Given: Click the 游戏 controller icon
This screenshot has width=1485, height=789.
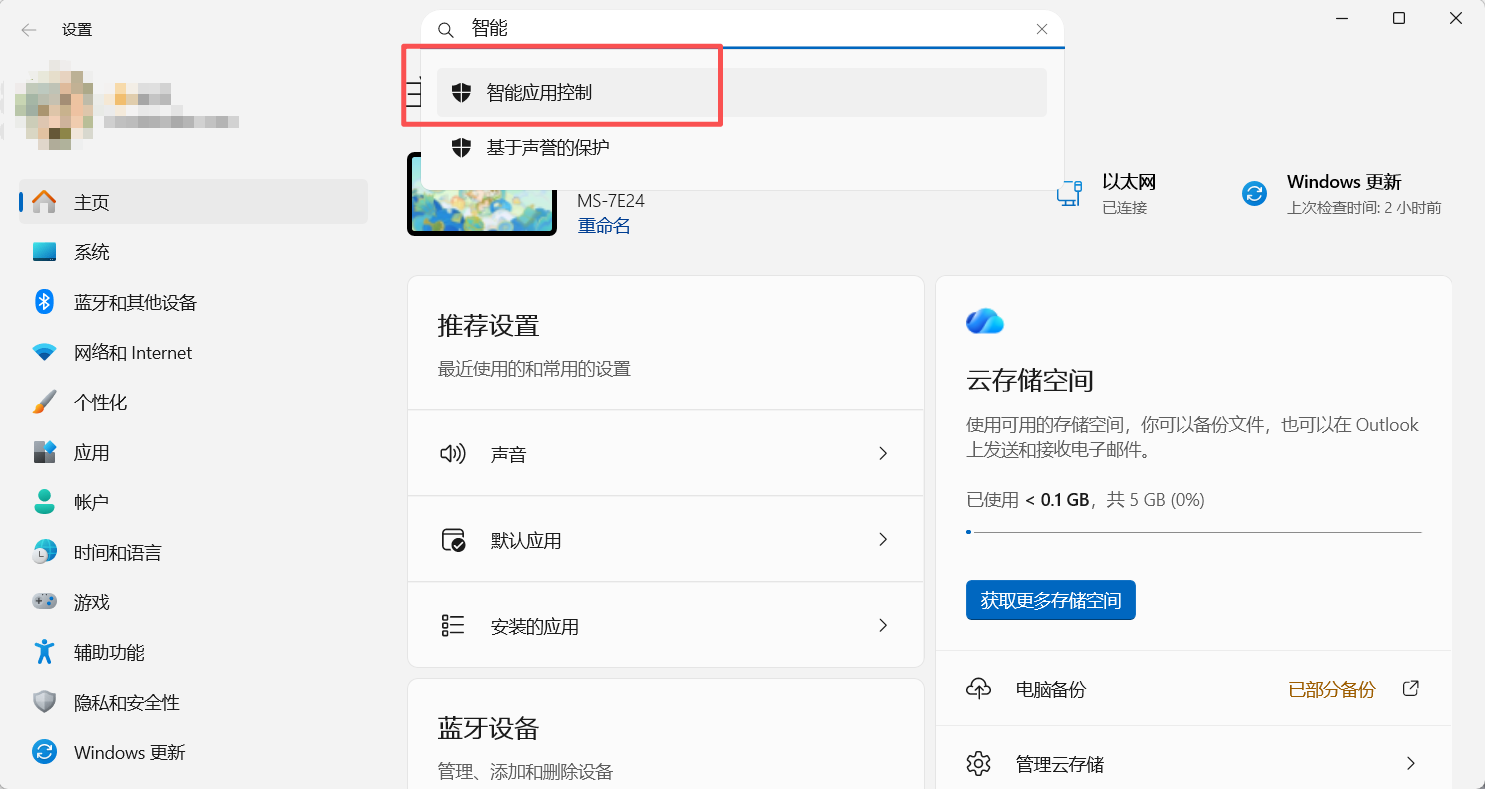Looking at the screenshot, I should pyautogui.click(x=44, y=602).
